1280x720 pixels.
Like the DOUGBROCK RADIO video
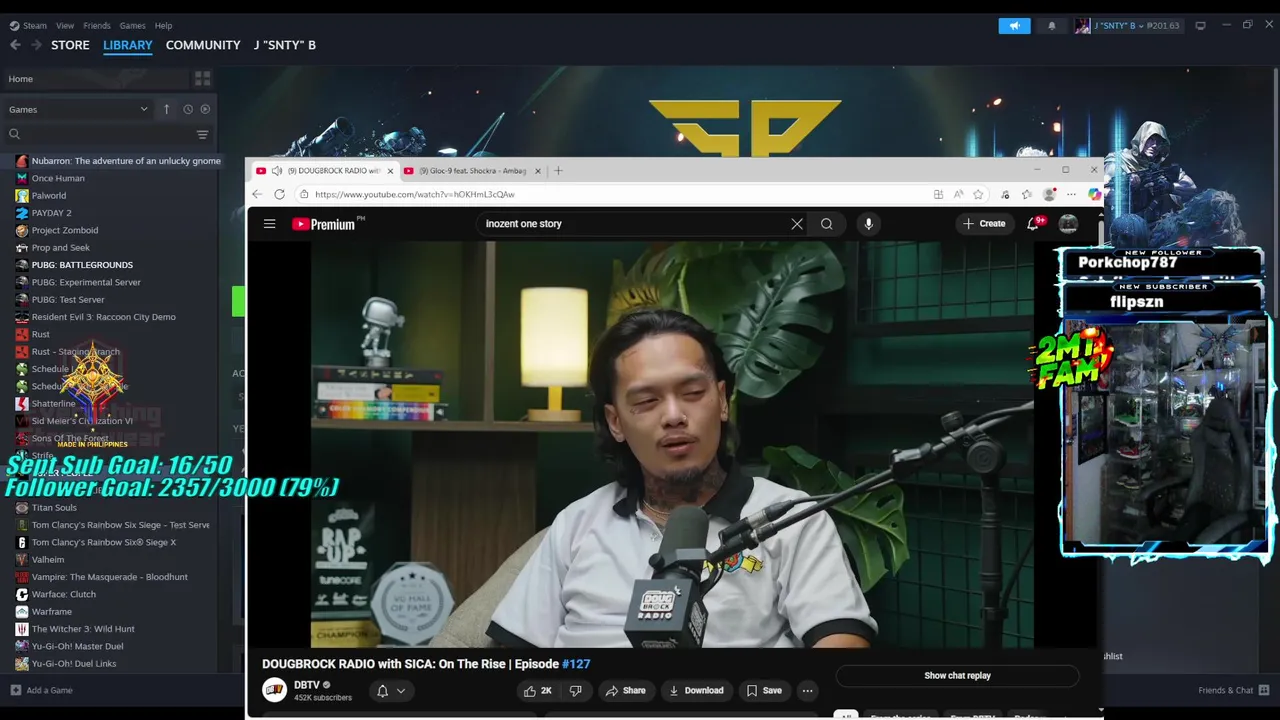click(x=538, y=691)
